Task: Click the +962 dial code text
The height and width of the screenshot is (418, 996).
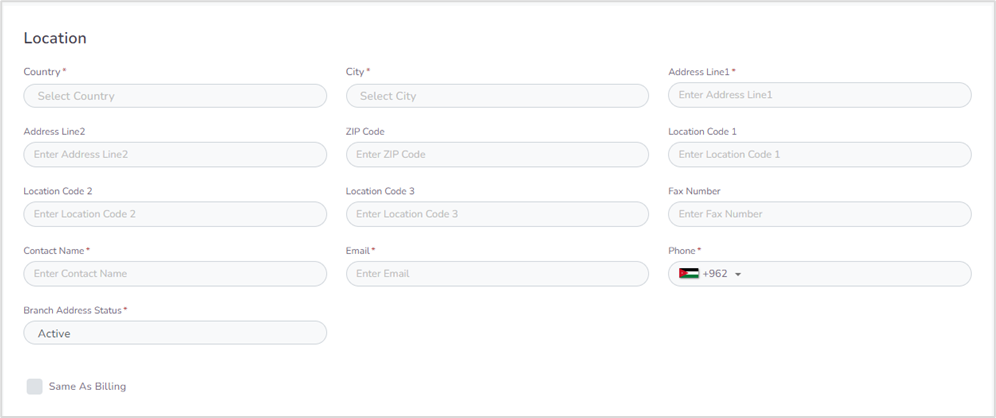Action: point(715,274)
